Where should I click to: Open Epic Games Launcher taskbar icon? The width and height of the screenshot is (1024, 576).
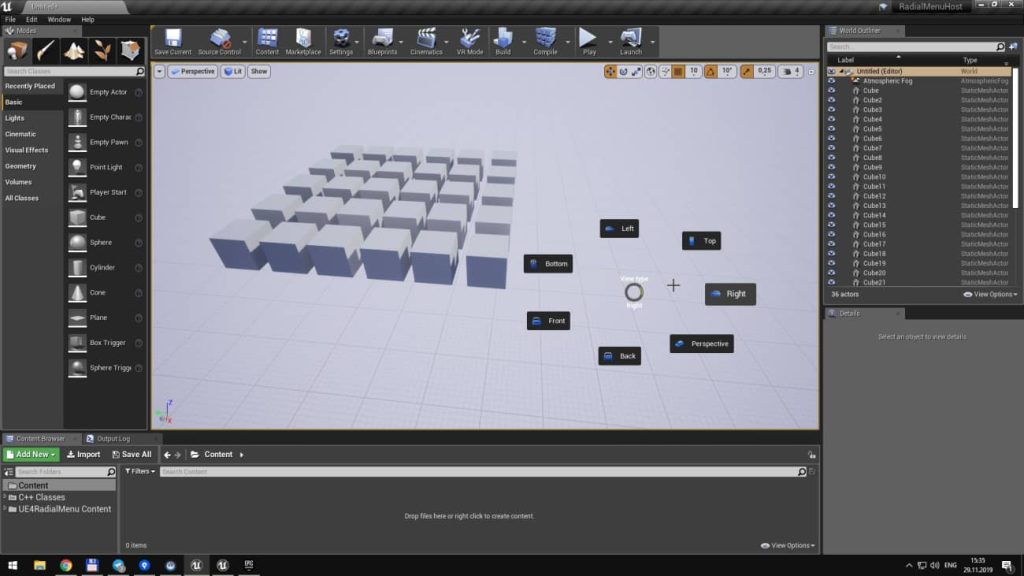click(x=248, y=566)
